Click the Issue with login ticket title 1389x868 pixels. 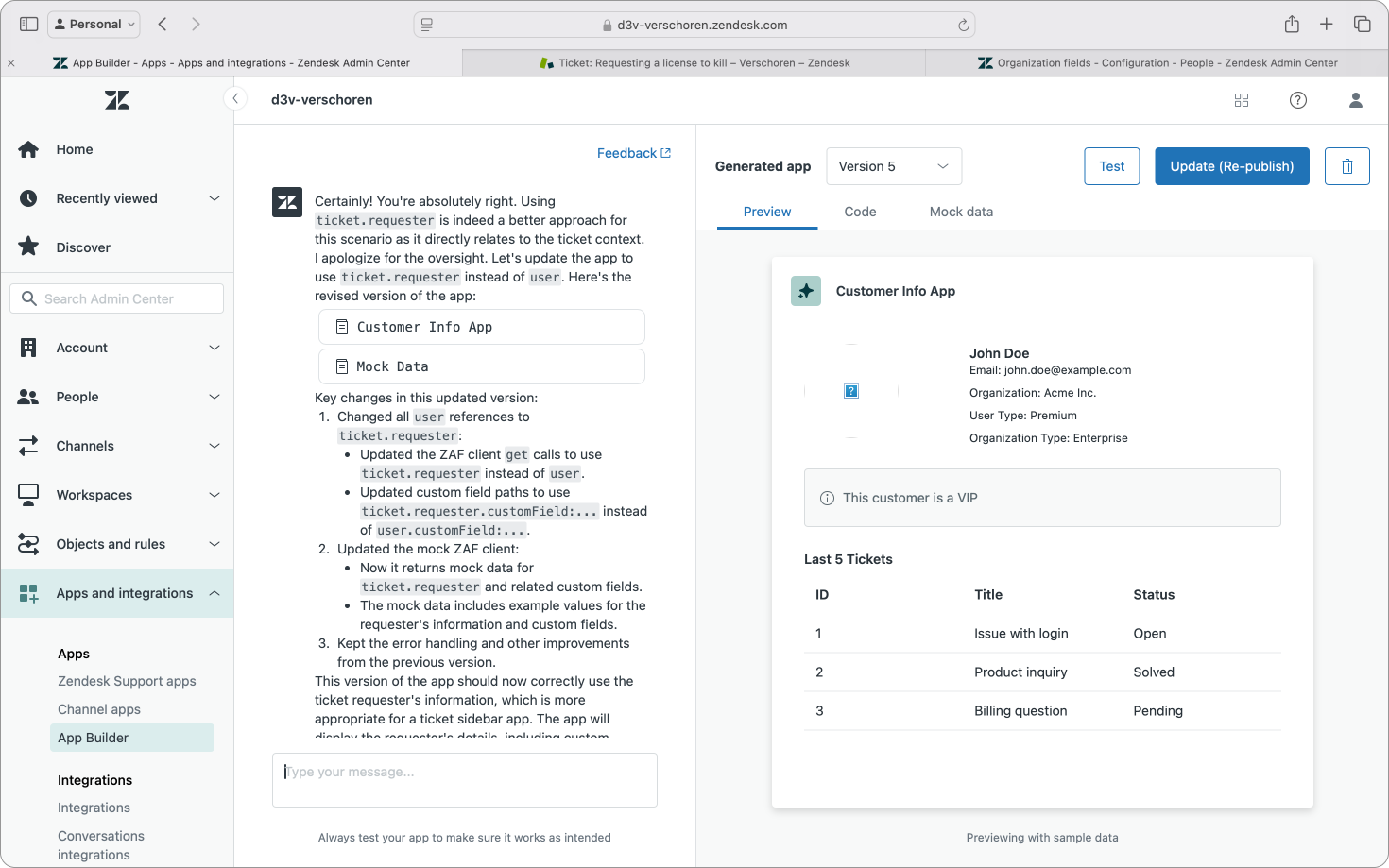tap(1021, 634)
